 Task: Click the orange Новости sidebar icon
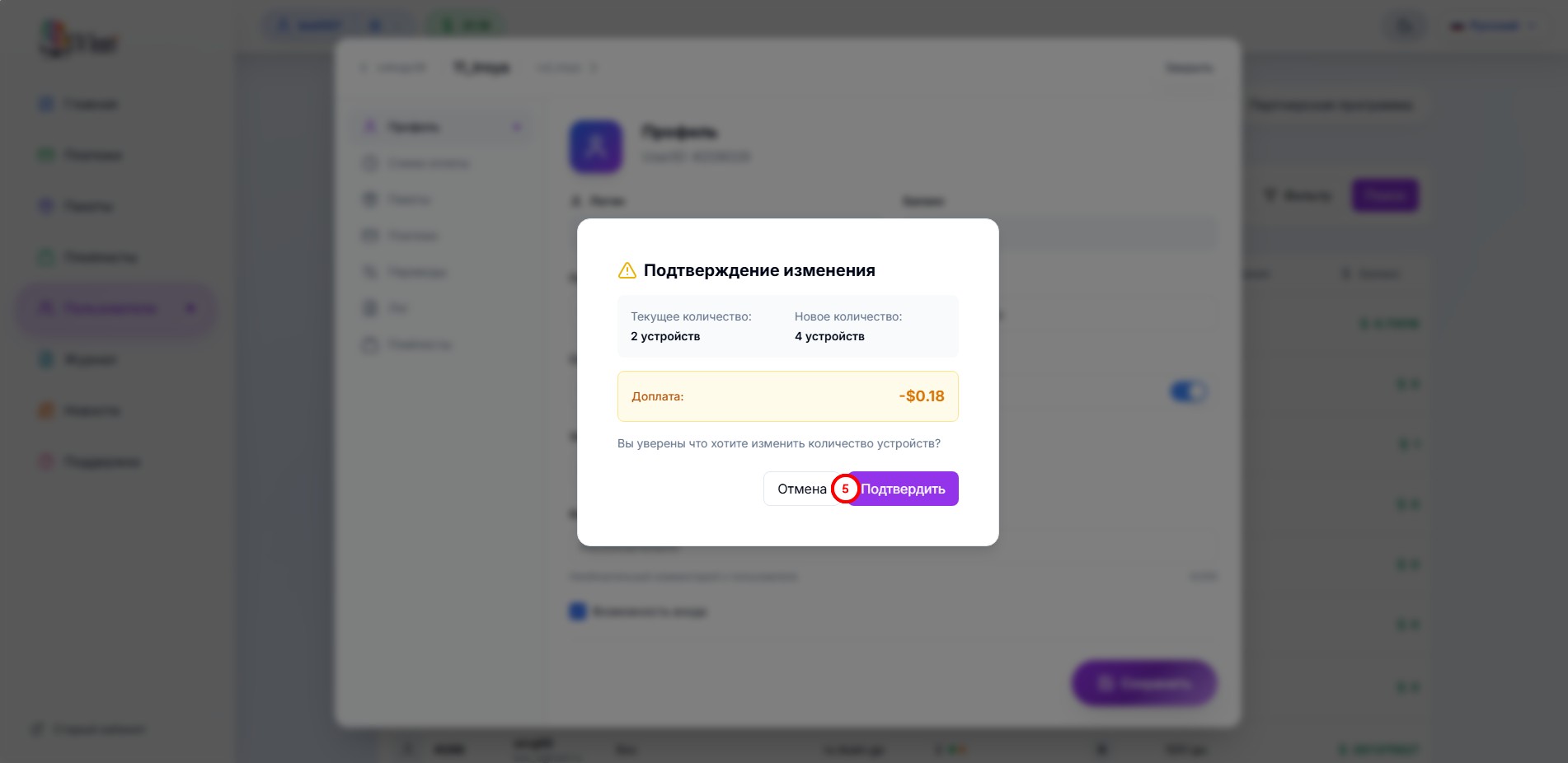[46, 410]
